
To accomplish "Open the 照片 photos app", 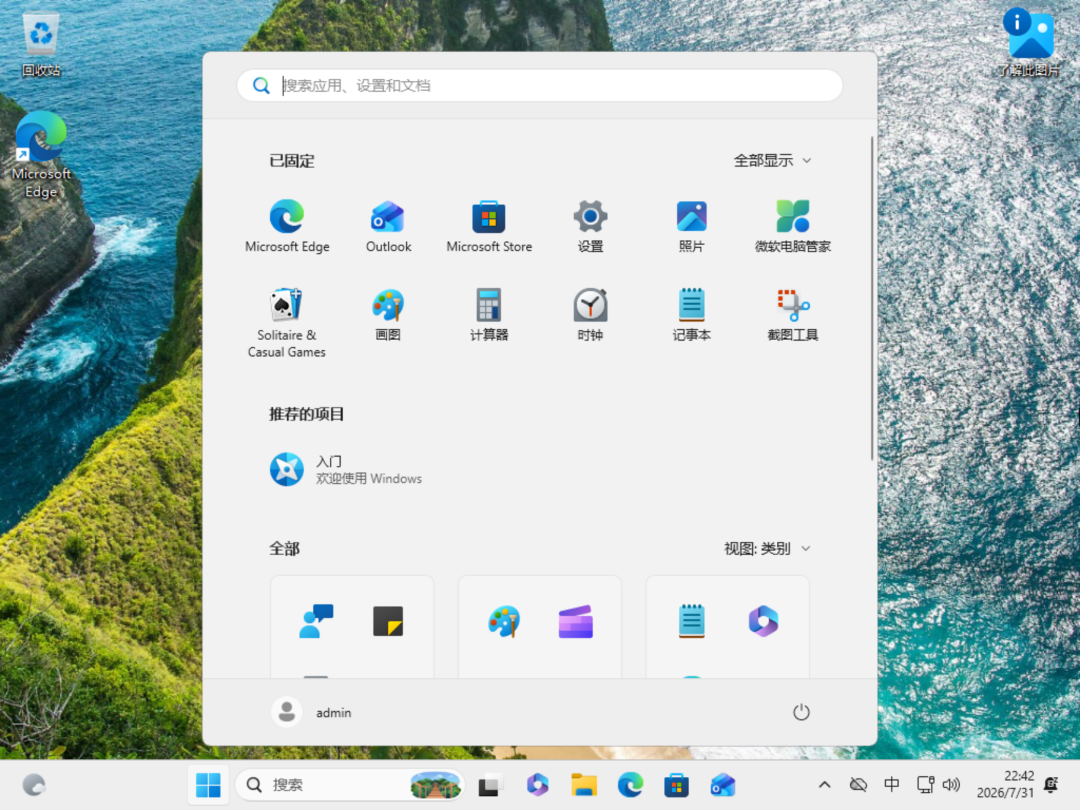I will pyautogui.click(x=691, y=227).
